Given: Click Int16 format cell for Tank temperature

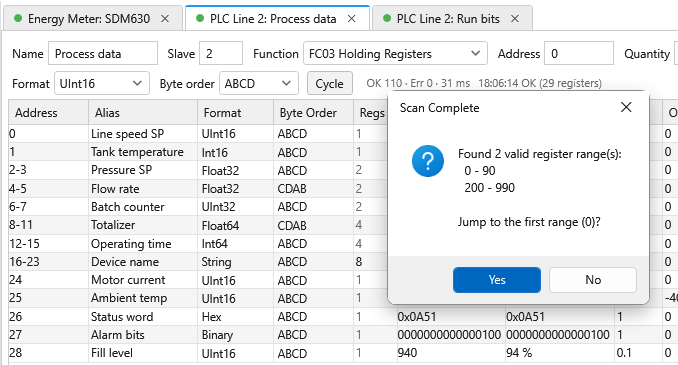Looking at the screenshot, I should point(235,152).
